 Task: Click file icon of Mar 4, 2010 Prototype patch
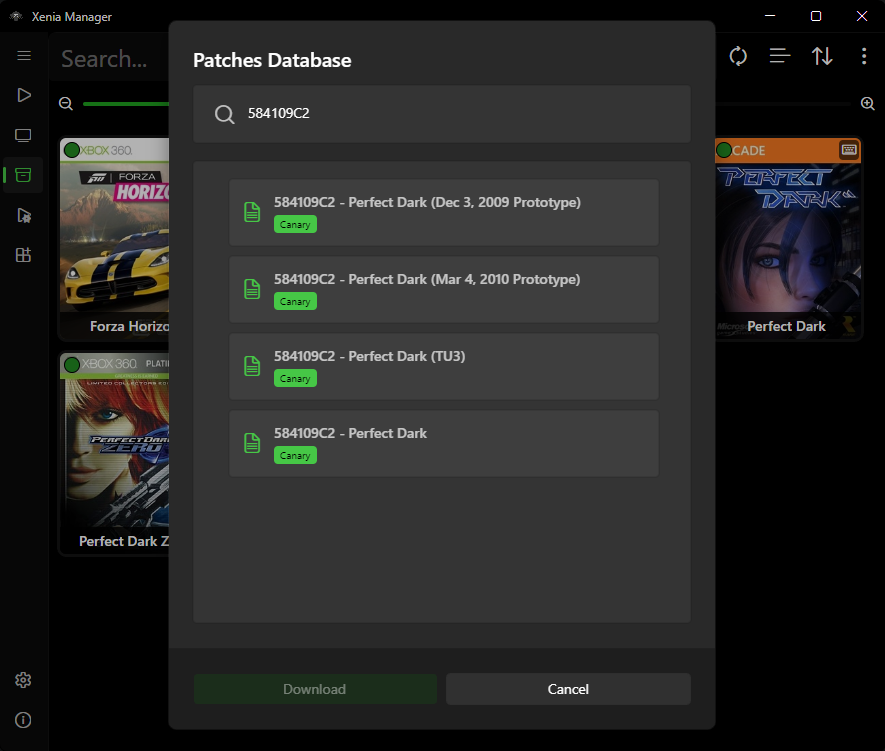pyautogui.click(x=252, y=289)
